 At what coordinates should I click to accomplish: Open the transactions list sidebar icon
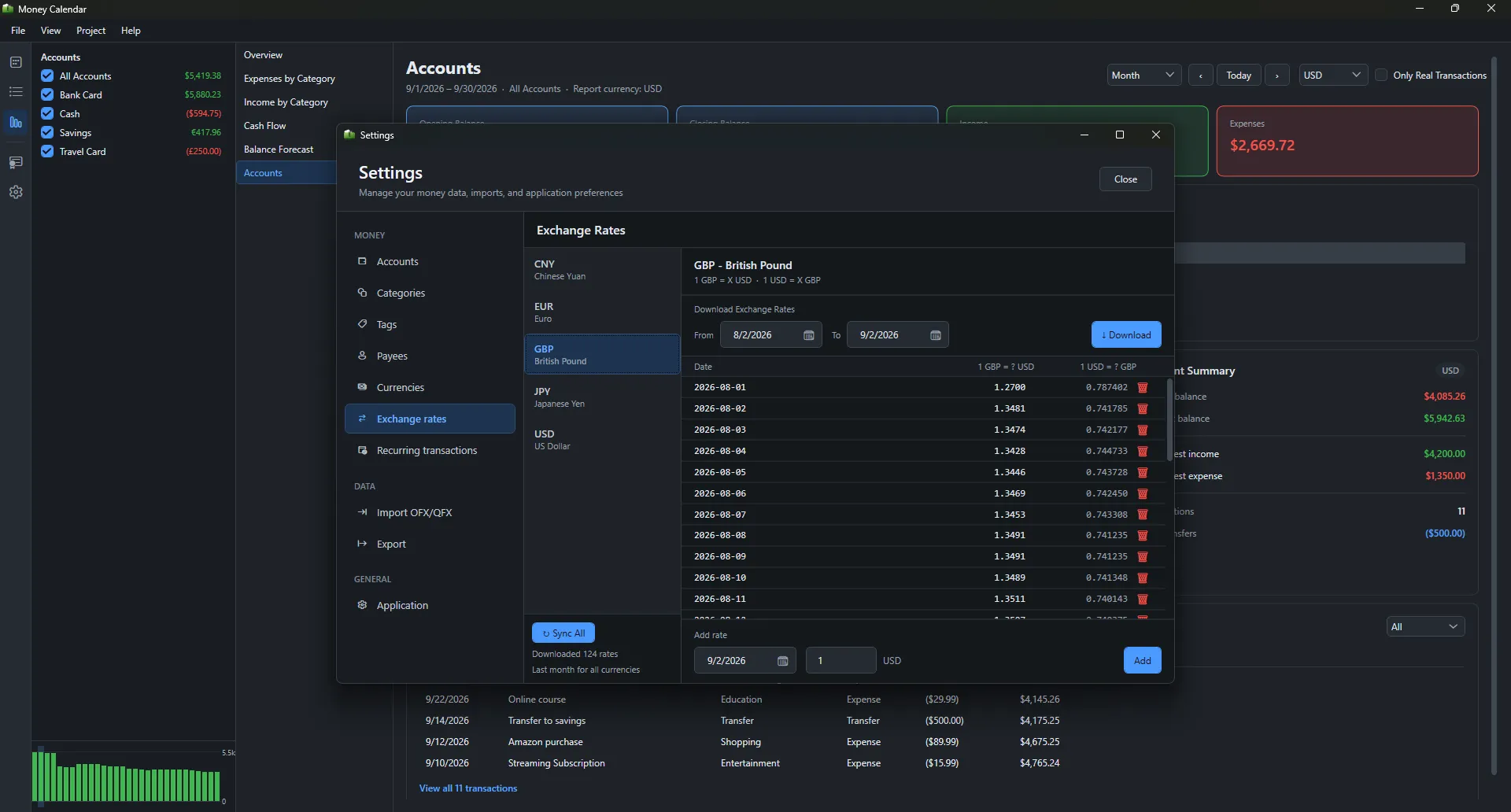[x=16, y=92]
